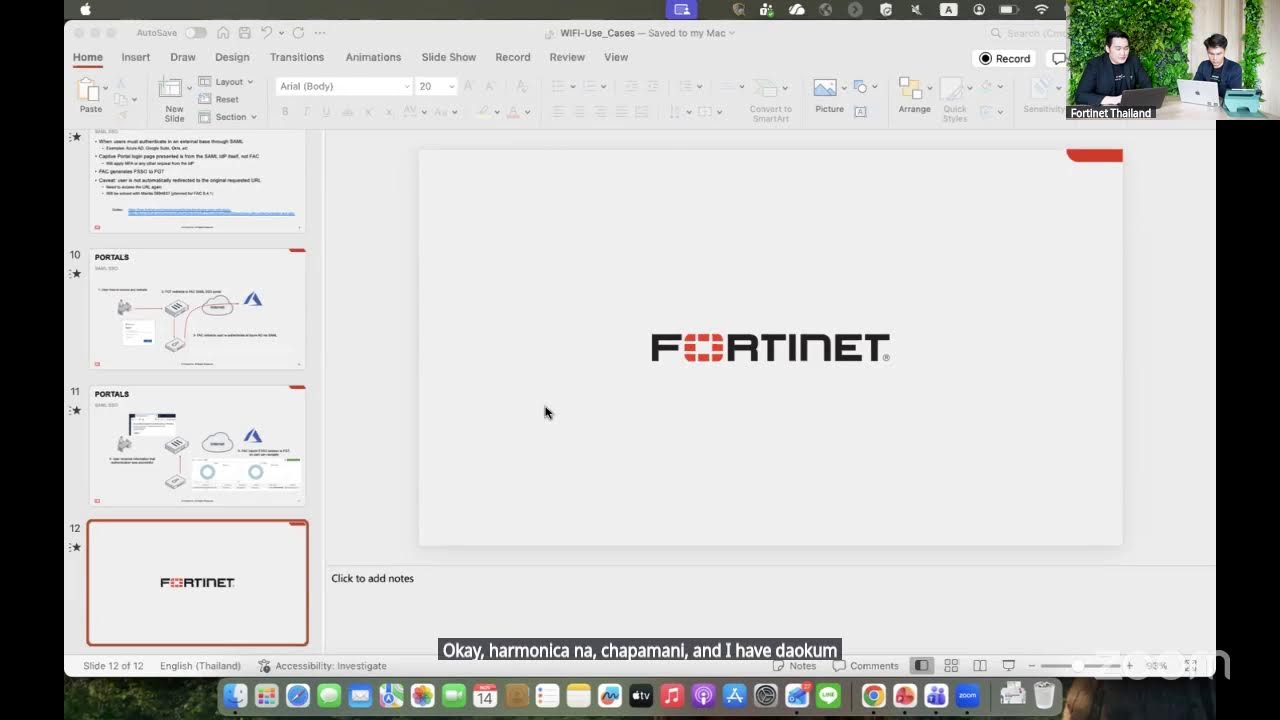Insert a Text Box icon

pos(860,112)
